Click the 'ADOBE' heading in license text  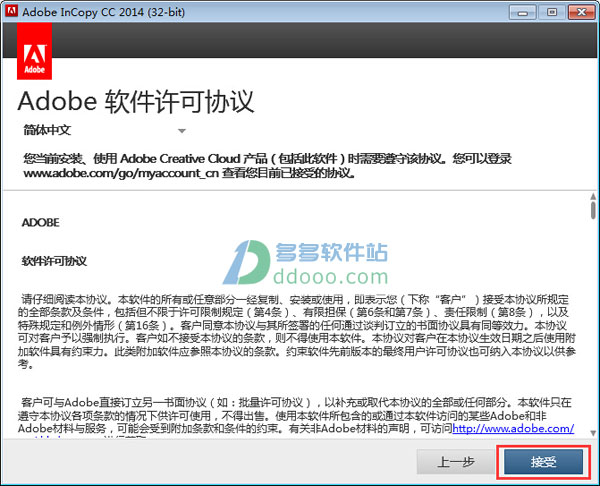(41, 222)
